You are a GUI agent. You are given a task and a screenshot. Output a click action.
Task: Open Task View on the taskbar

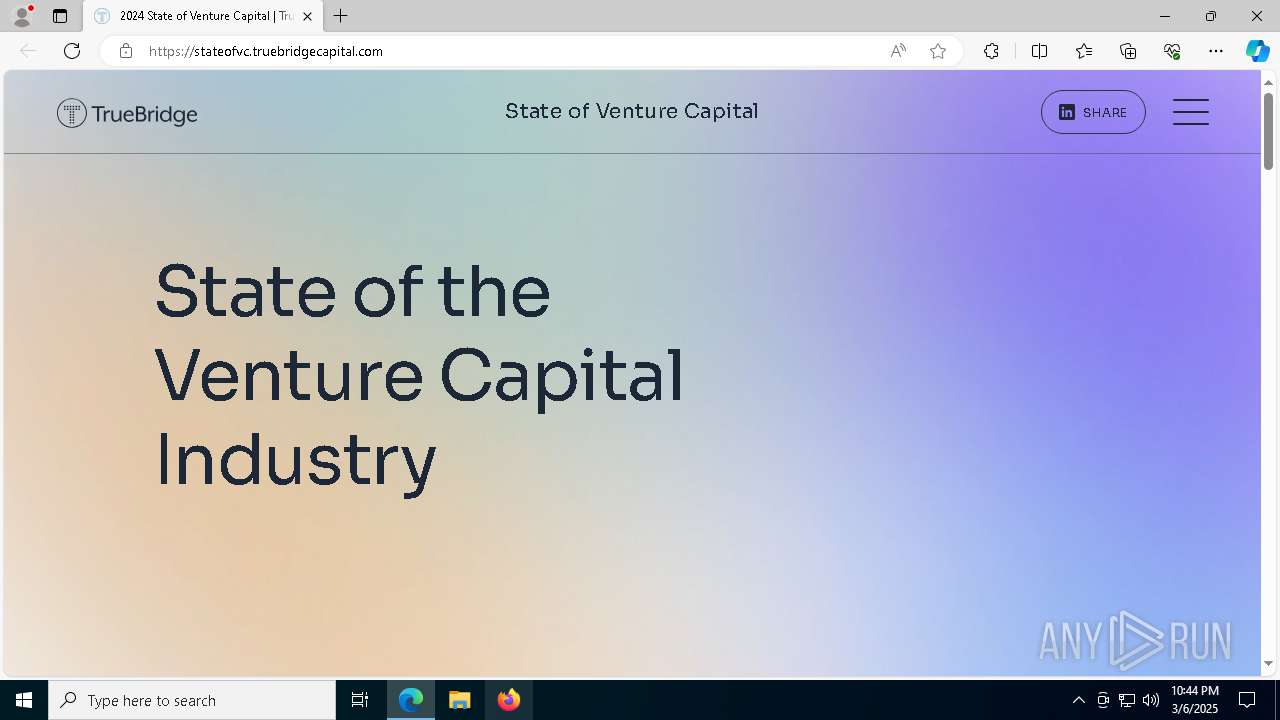360,700
